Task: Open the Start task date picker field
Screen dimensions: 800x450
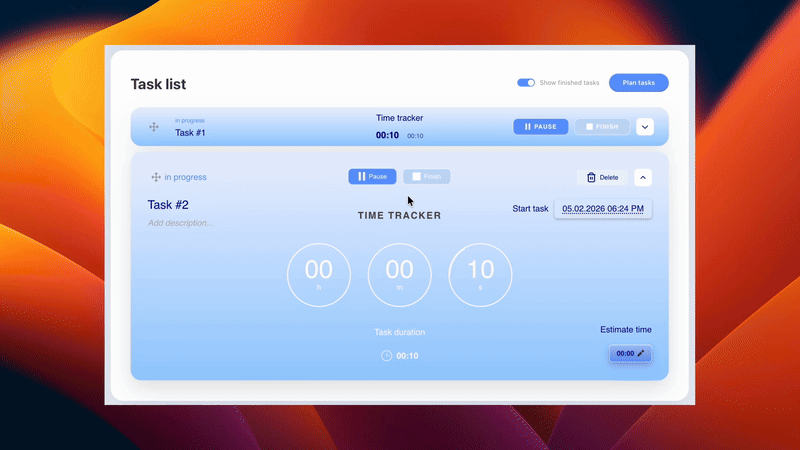Action: 603,209
